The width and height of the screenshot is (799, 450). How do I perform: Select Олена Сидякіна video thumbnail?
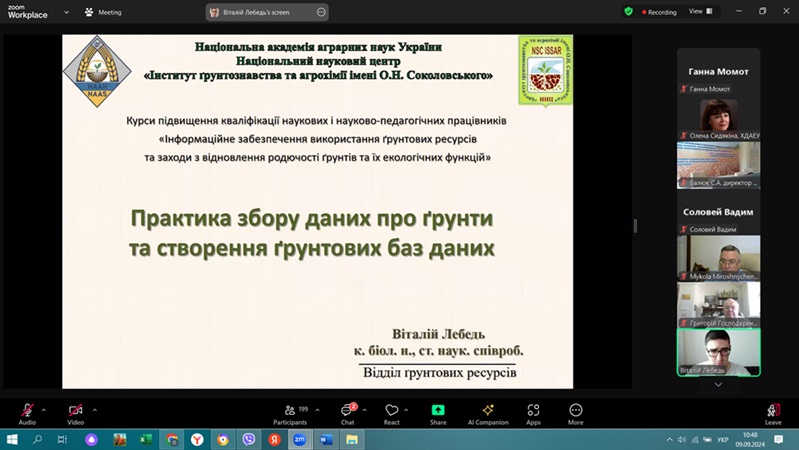point(718,117)
